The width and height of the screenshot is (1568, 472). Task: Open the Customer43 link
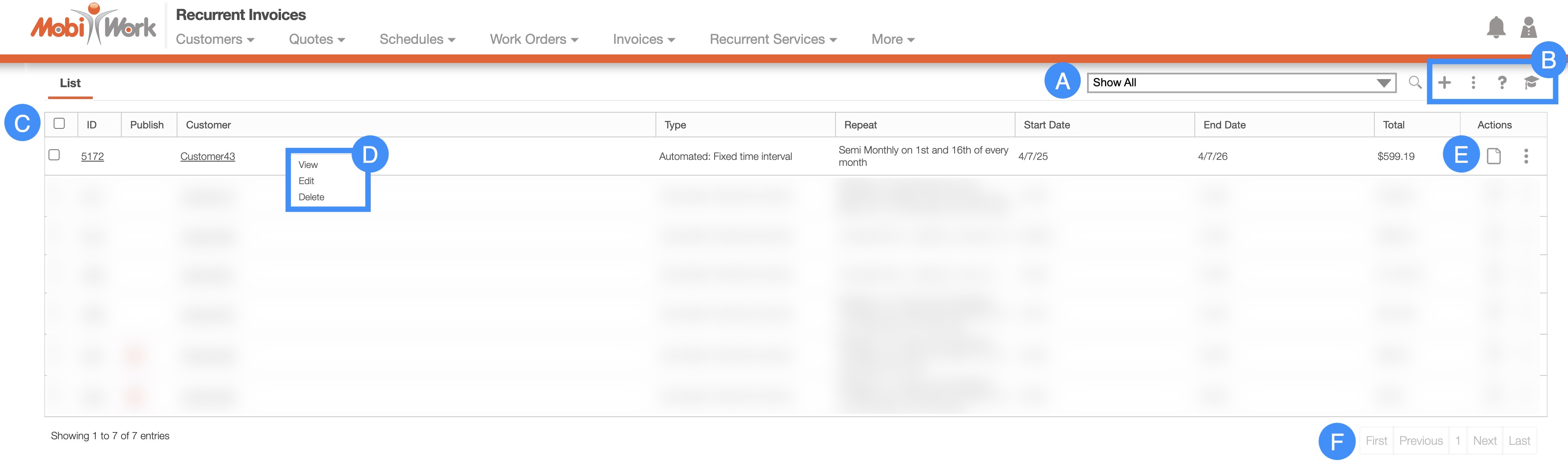[208, 156]
